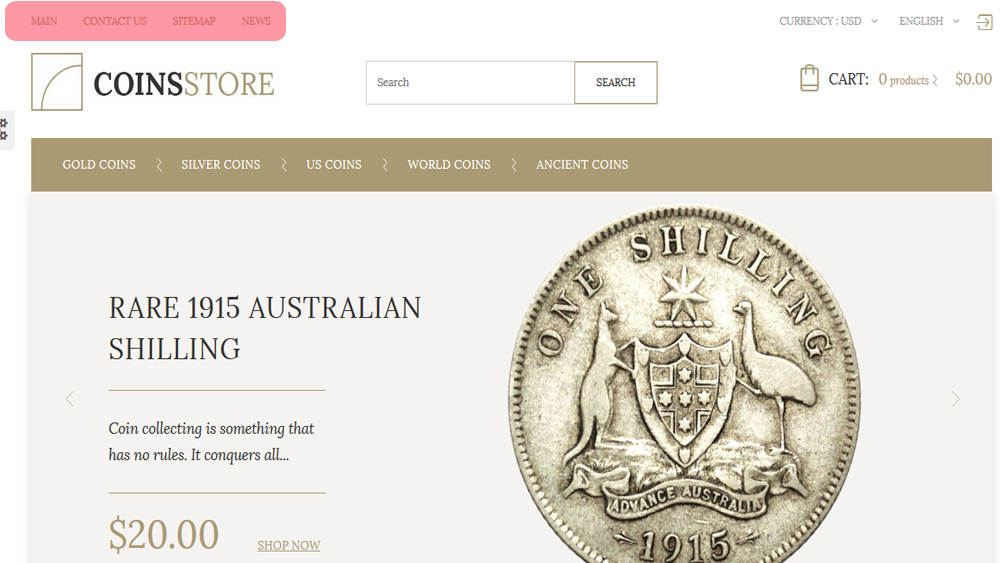The image size is (1000, 563).
Task: Go to Ancient Coins category
Action: tap(582, 165)
